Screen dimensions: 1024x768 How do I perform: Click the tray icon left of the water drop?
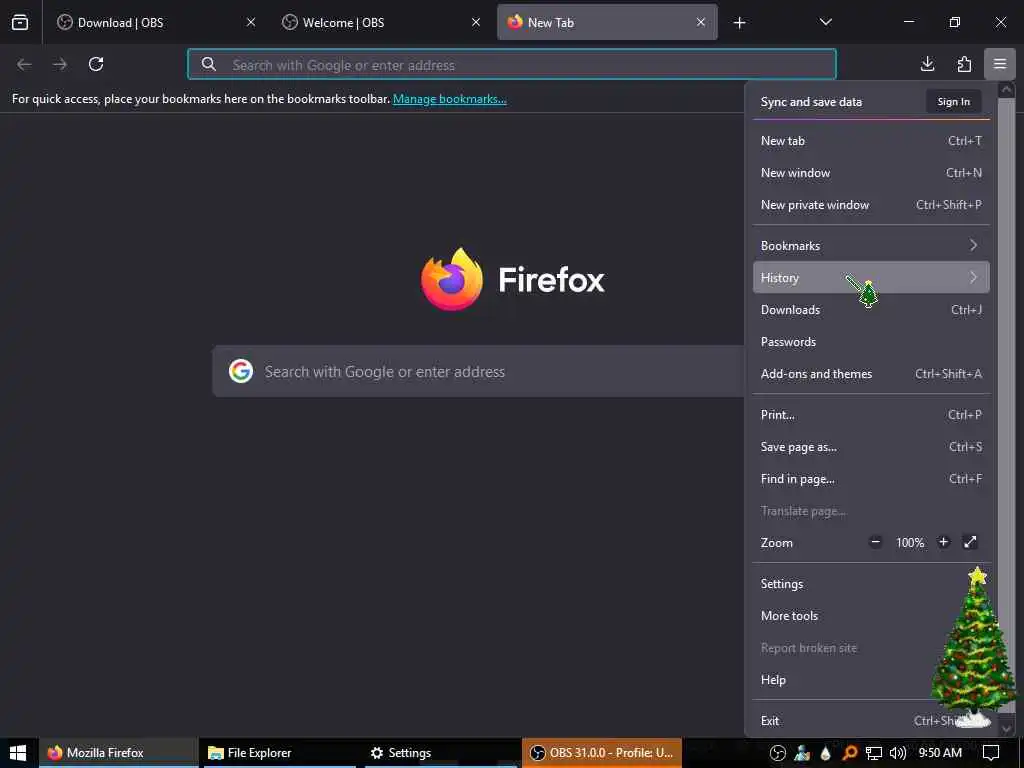802,753
